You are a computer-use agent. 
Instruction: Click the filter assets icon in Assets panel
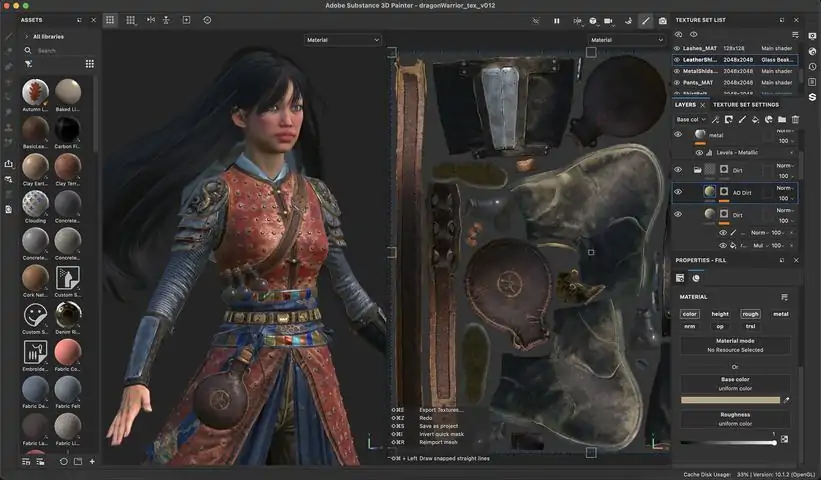(28, 64)
